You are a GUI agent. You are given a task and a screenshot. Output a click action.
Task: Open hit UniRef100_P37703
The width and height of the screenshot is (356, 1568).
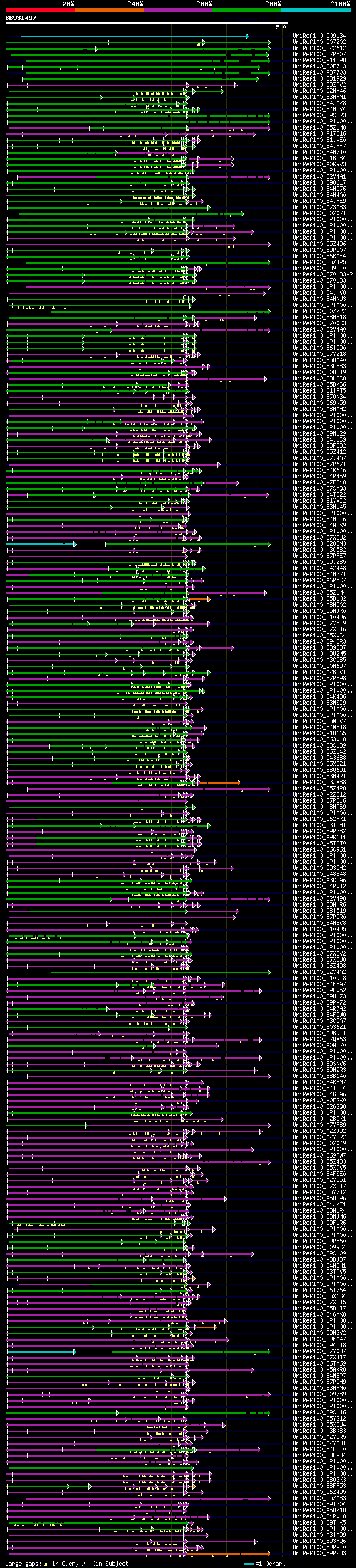coord(319,73)
